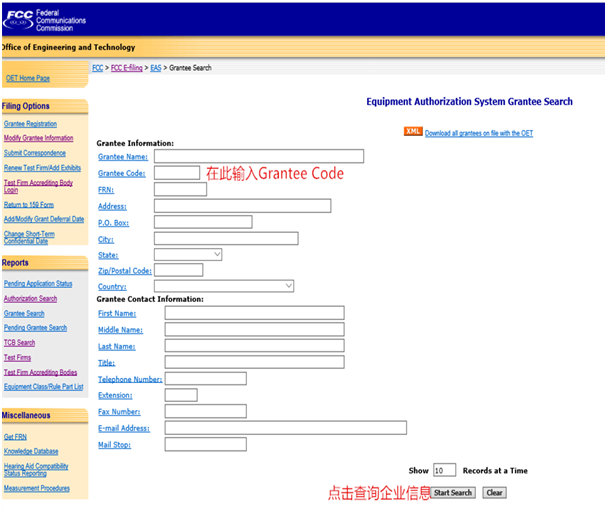Open Submit Correspondence link
This screenshot has height=514, width=607.
[x=35, y=153]
